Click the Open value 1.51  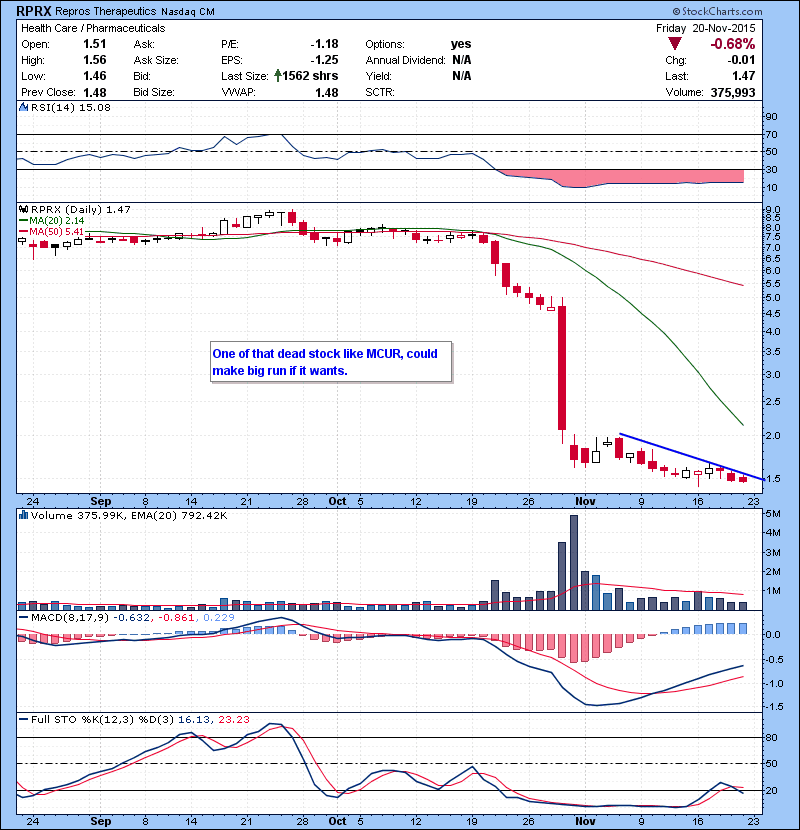95,44
